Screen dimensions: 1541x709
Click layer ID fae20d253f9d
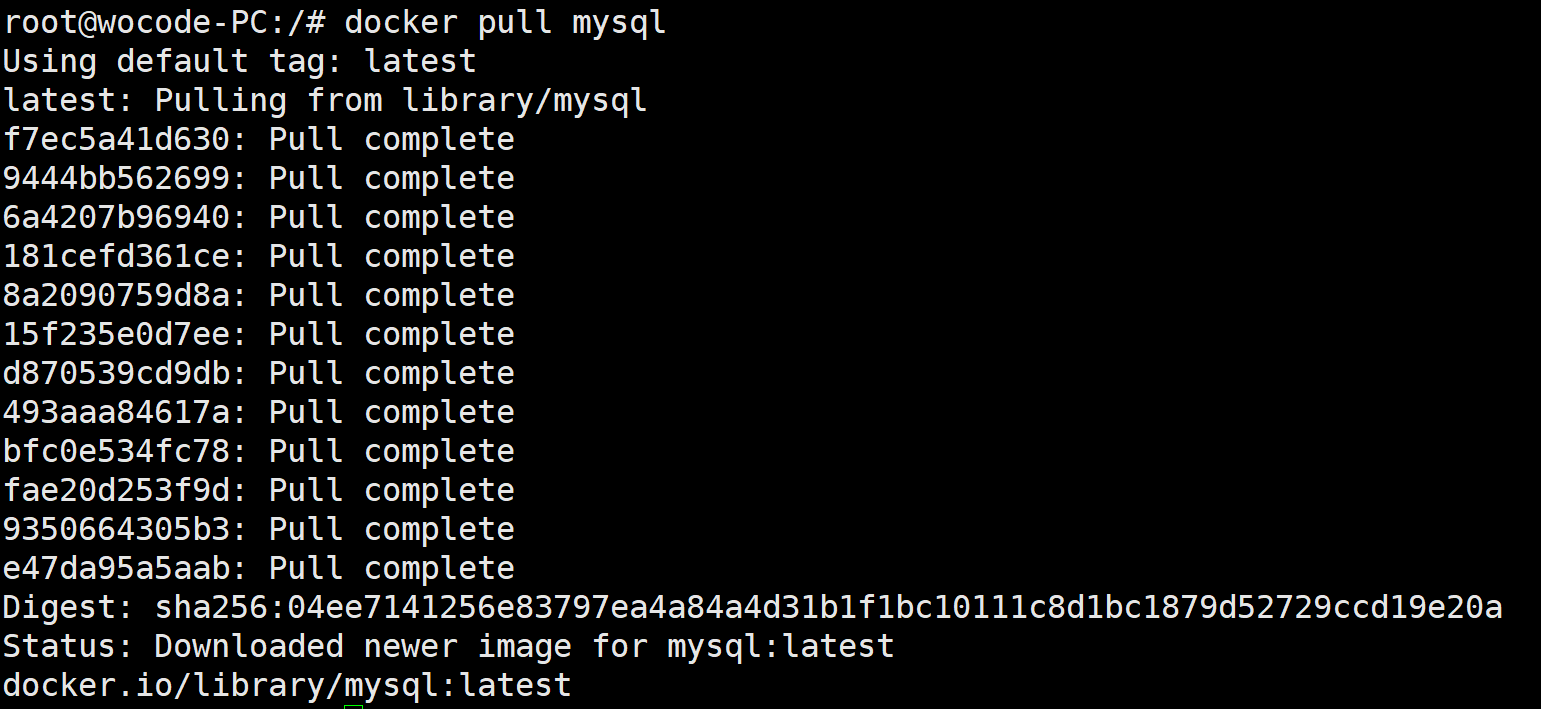pyautogui.click(x=116, y=490)
